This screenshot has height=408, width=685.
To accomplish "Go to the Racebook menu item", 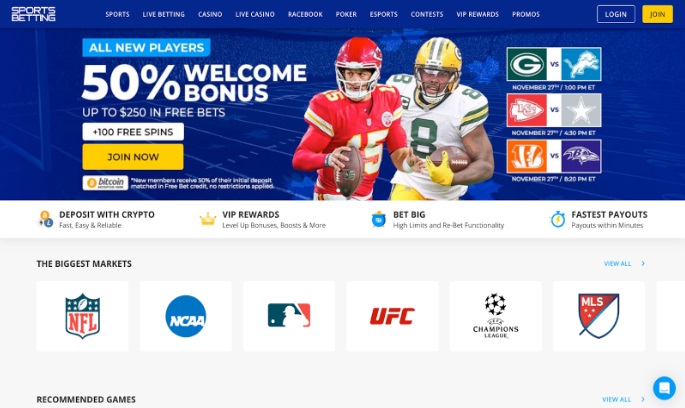I will point(305,14).
